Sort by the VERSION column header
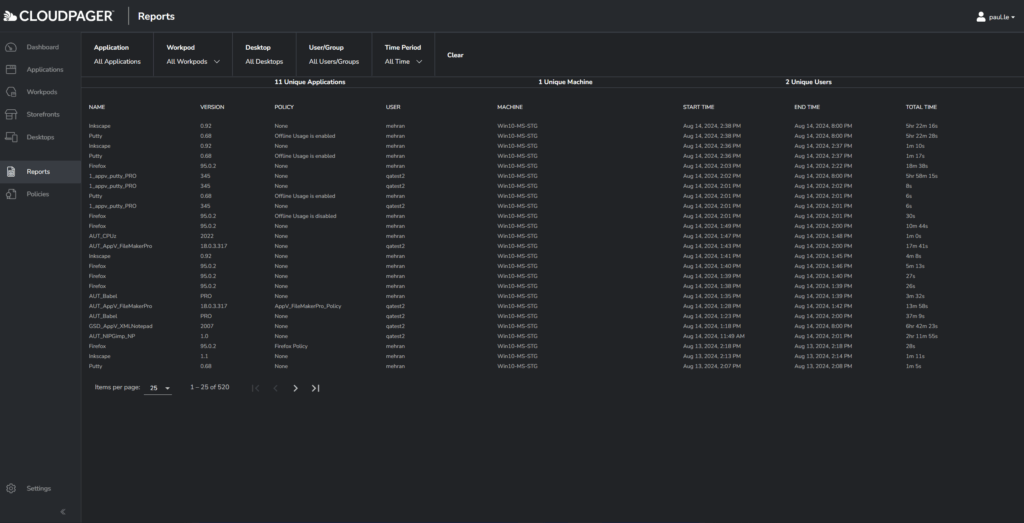Image resolution: width=1024 pixels, height=523 pixels. 212,107
